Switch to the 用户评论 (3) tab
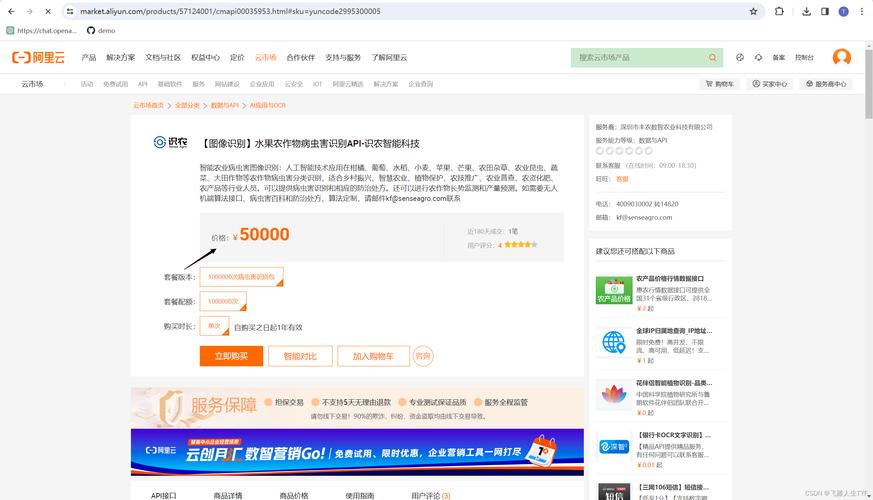Viewport: 873px width, 500px height. click(430, 495)
